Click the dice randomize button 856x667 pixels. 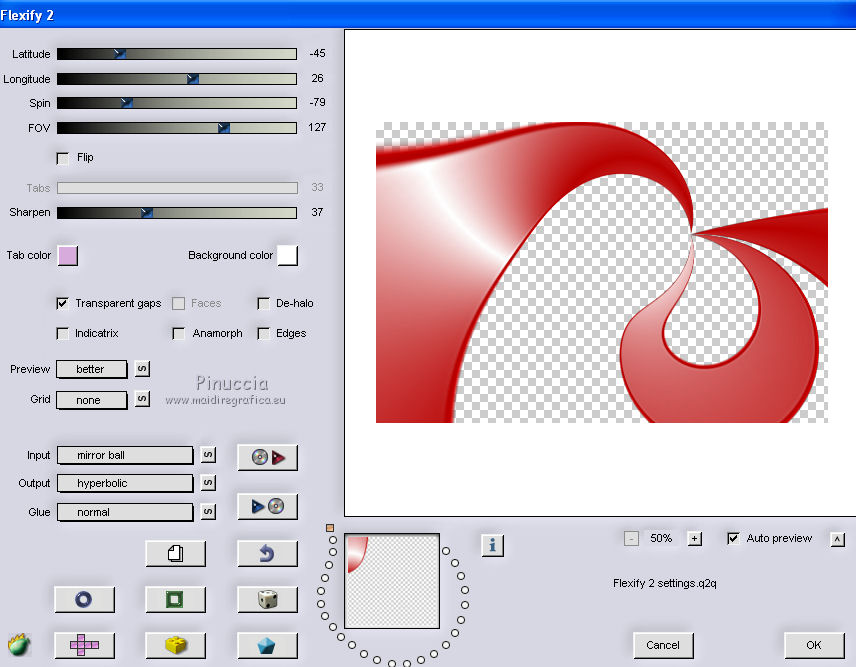click(x=268, y=599)
